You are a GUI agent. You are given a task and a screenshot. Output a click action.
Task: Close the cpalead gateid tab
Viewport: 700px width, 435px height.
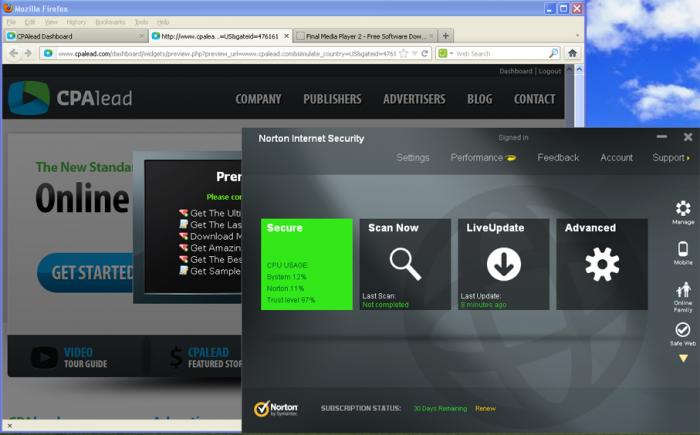(x=287, y=36)
